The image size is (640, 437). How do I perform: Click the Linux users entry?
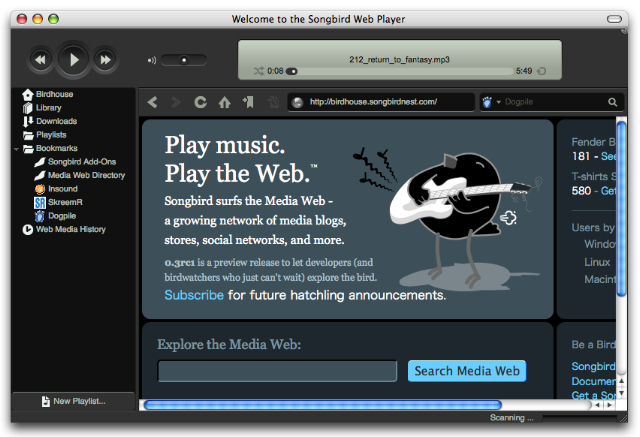597,262
